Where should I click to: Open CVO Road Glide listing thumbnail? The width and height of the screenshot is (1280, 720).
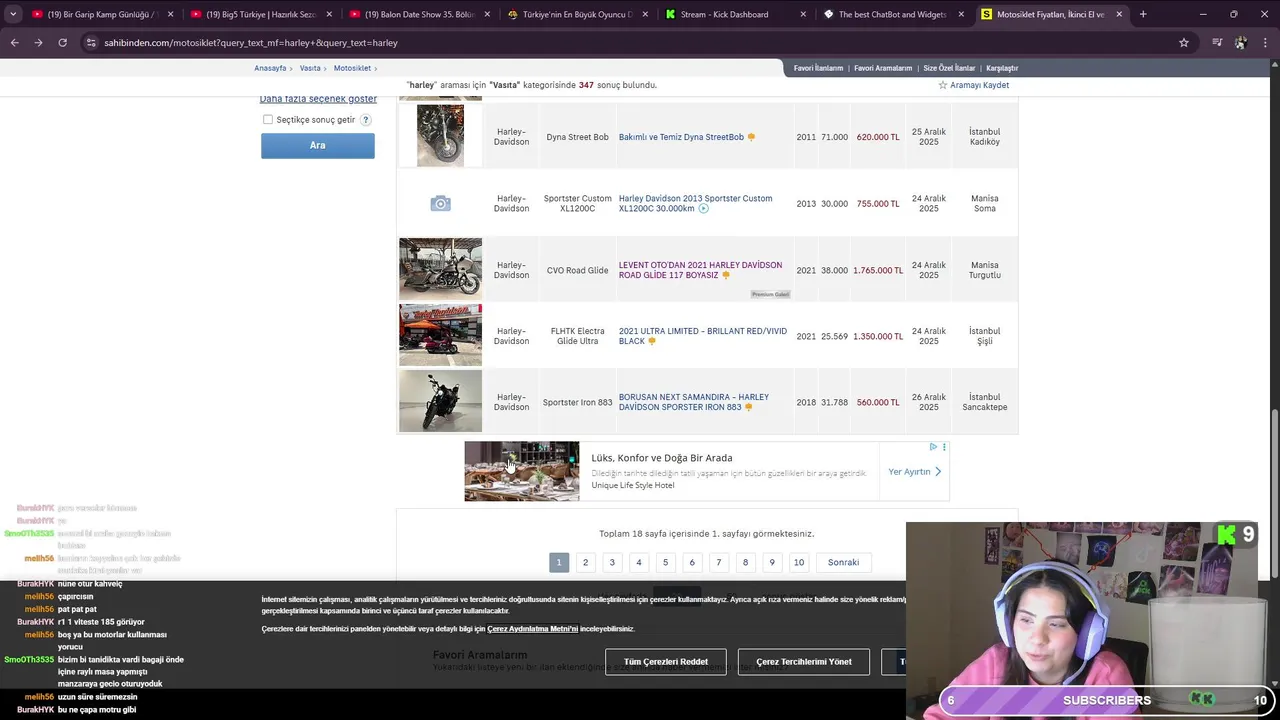440,268
